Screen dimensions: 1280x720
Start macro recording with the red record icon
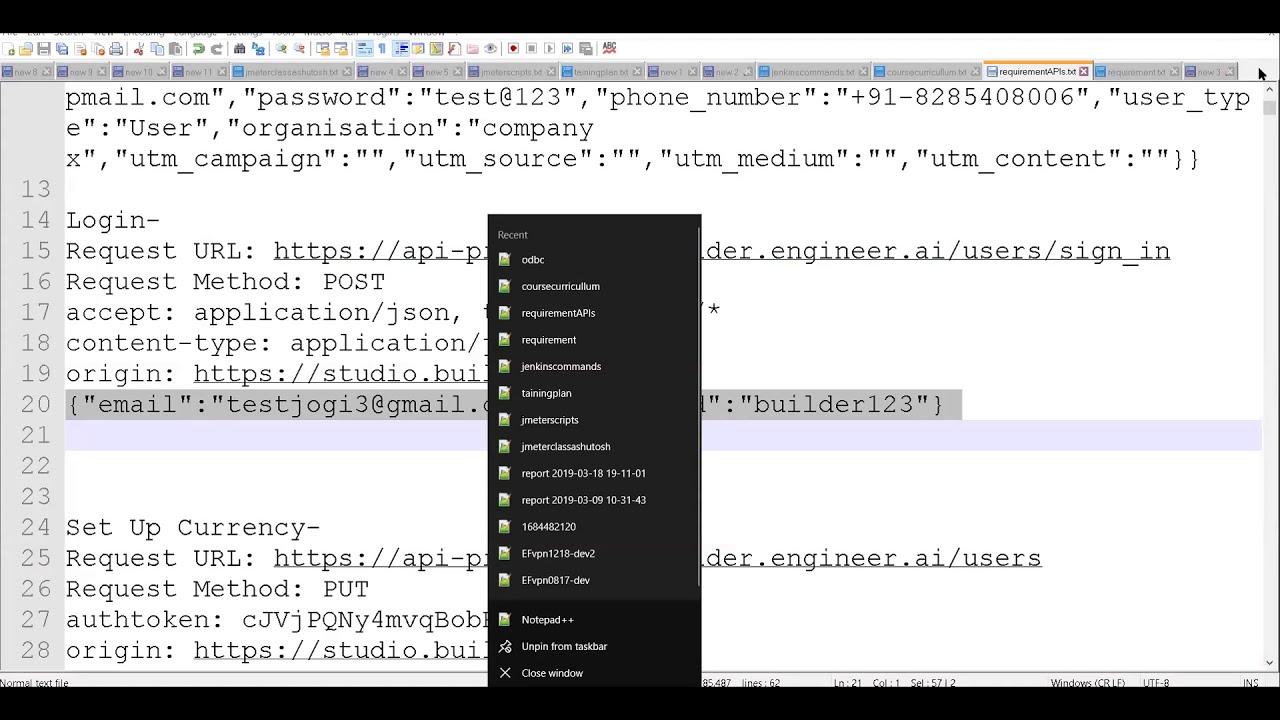[x=513, y=48]
